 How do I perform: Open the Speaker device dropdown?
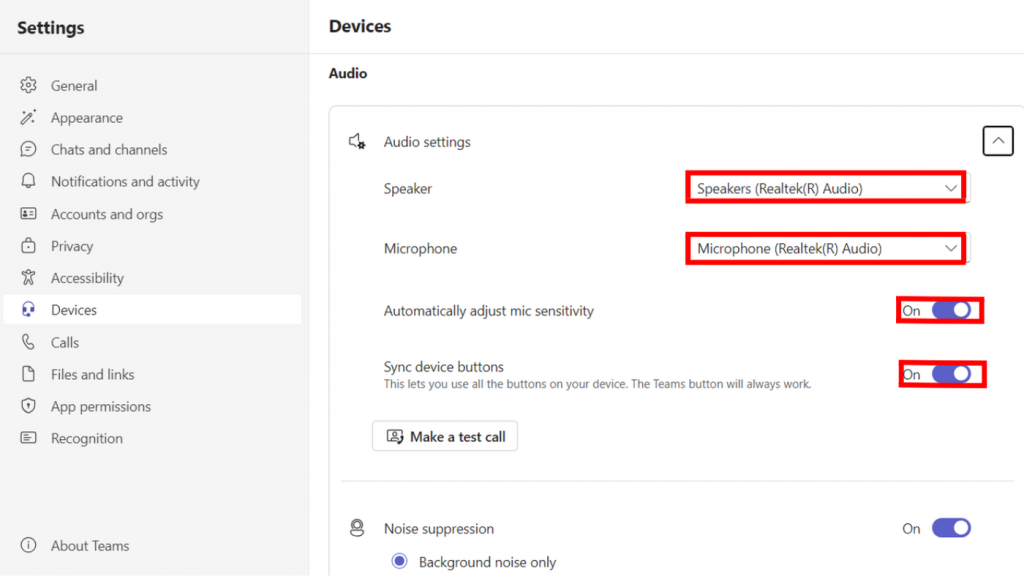click(x=827, y=188)
